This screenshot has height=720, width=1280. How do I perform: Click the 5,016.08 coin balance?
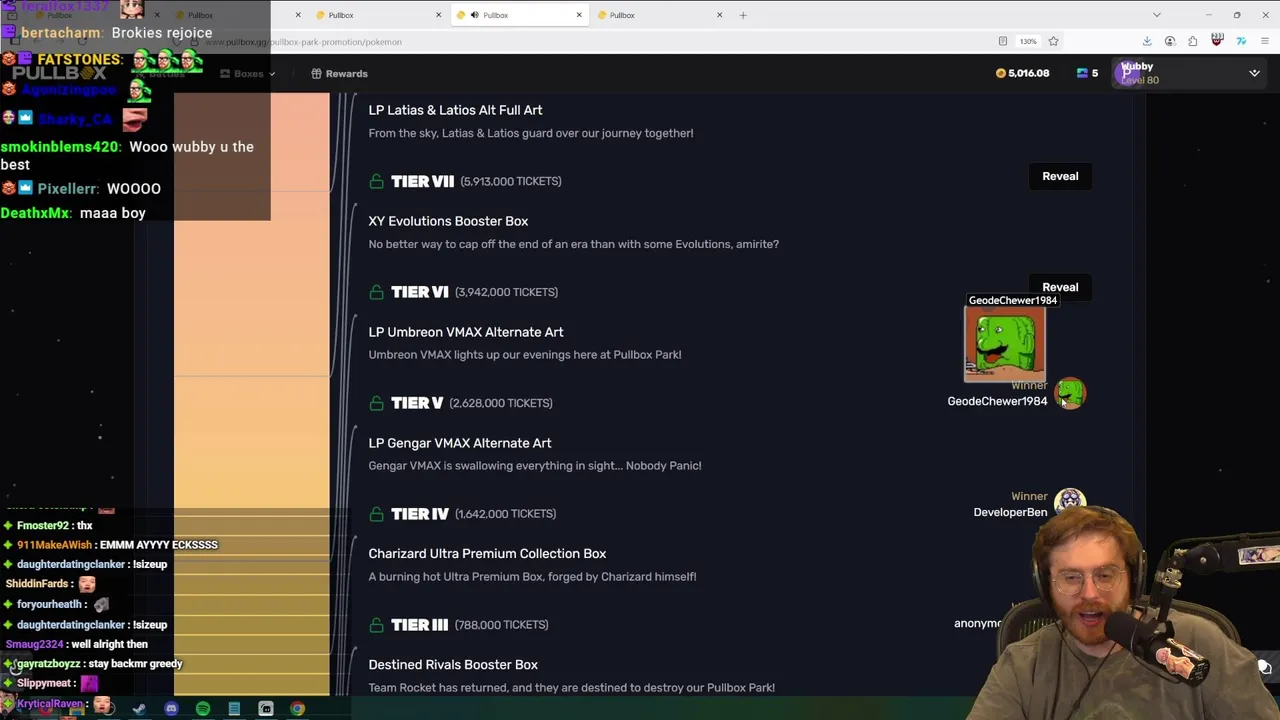pyautogui.click(x=1028, y=73)
